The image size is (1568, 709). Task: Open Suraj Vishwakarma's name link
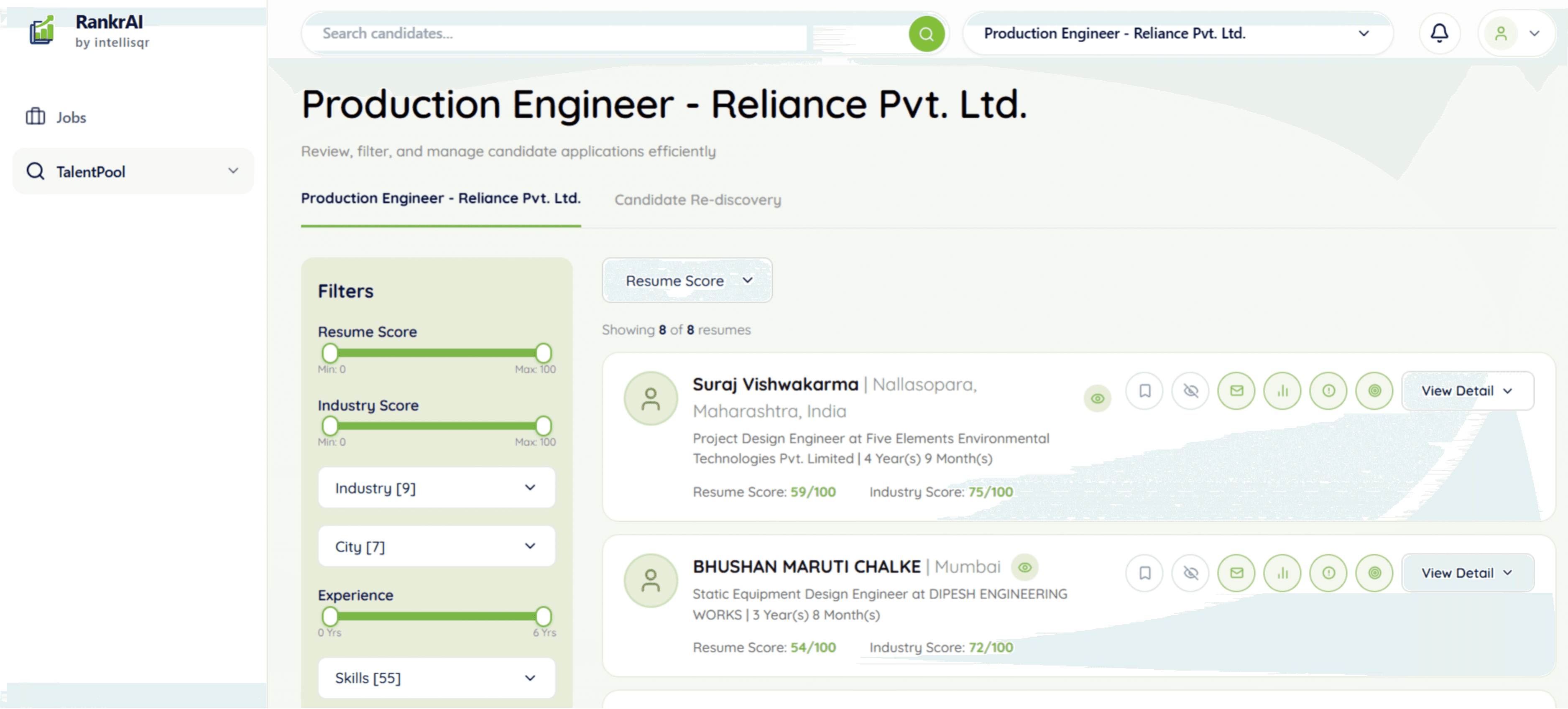[775, 385]
